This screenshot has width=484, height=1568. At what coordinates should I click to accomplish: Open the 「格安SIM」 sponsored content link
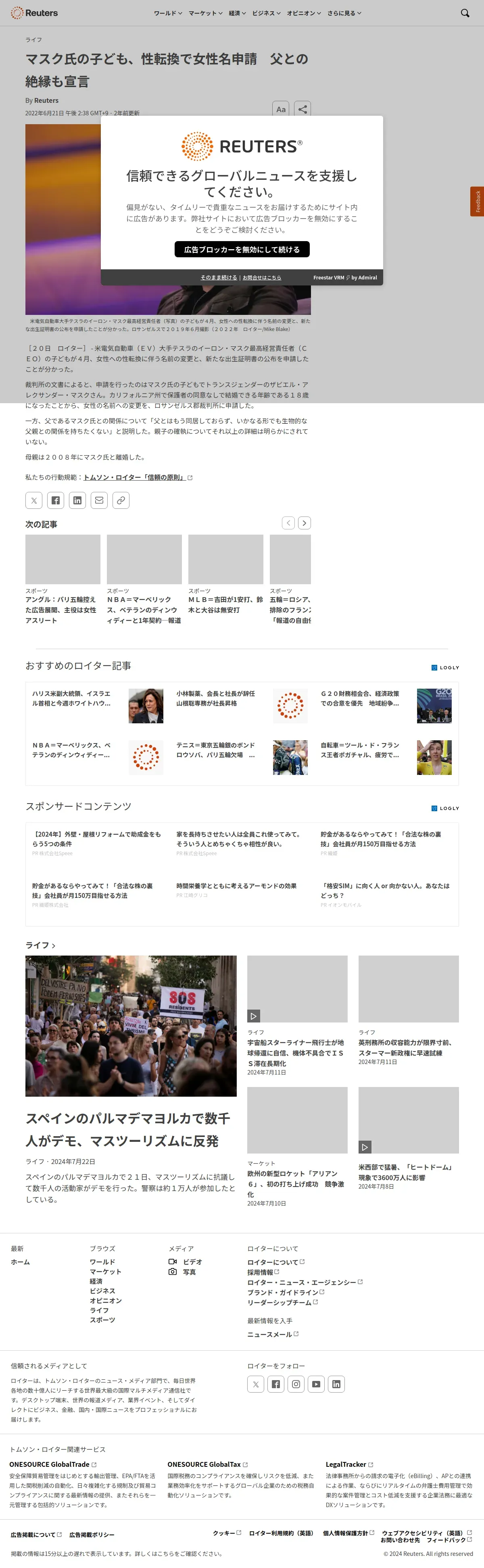click(x=385, y=891)
